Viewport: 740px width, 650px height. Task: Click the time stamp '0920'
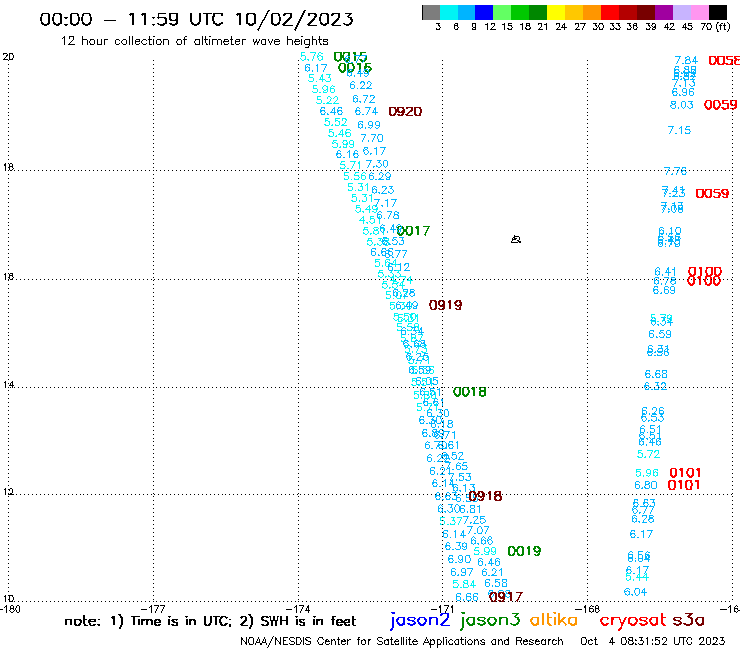click(405, 111)
